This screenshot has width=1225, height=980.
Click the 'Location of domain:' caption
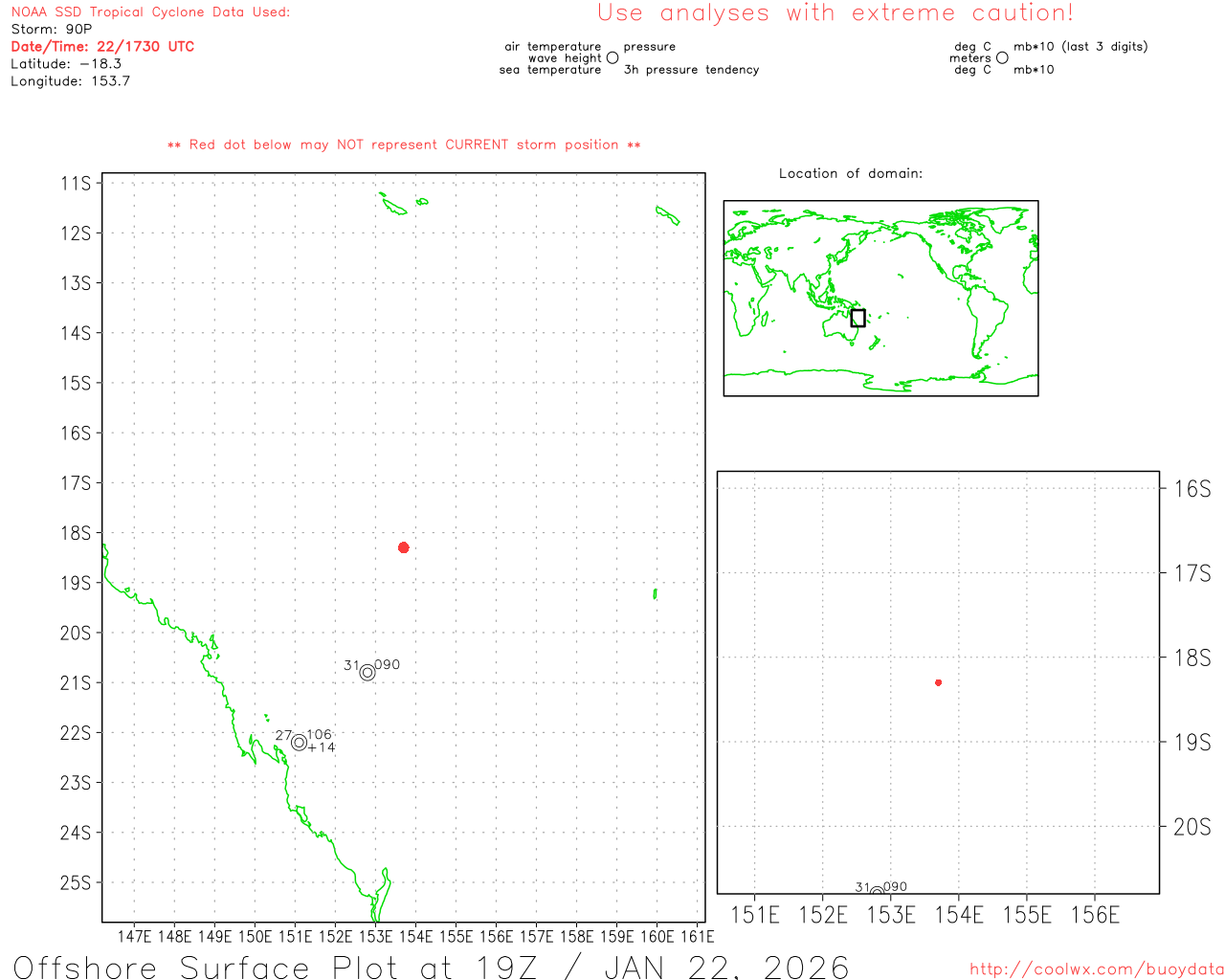pyautogui.click(x=850, y=174)
